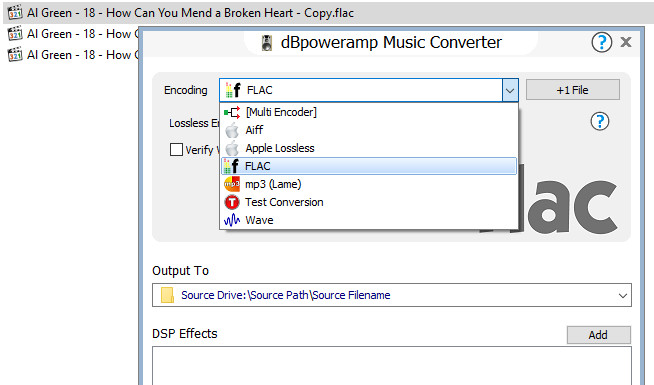Click the red Test Conversion icon
This screenshot has height=385, width=654.
click(x=232, y=202)
